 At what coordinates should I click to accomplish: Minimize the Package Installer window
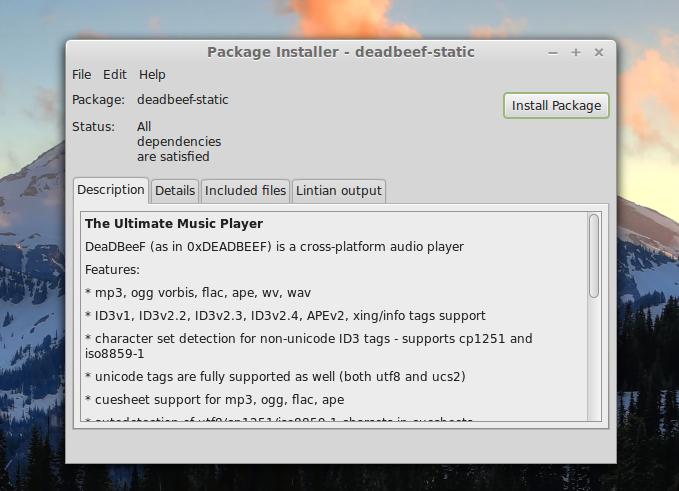coord(553,52)
